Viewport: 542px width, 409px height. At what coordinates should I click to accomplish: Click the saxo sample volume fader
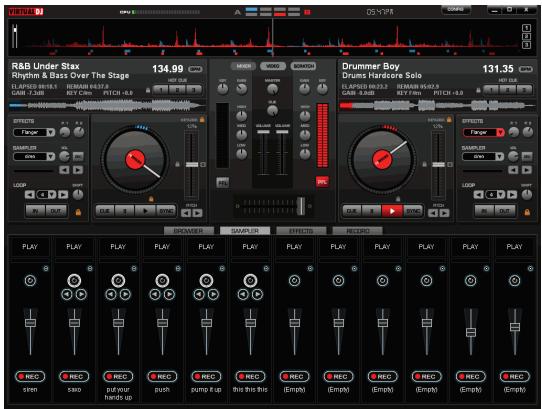click(74, 323)
